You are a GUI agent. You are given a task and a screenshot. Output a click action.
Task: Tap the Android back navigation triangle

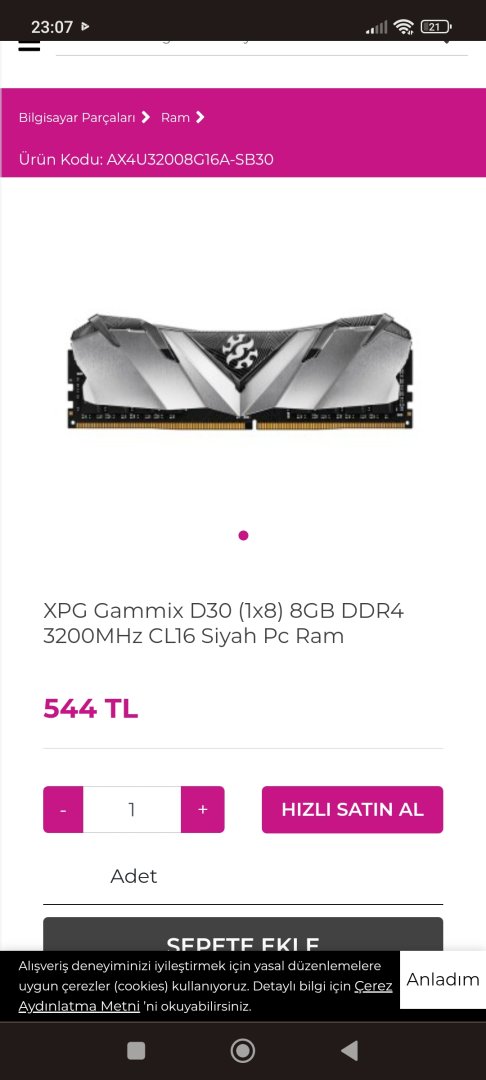350,1050
